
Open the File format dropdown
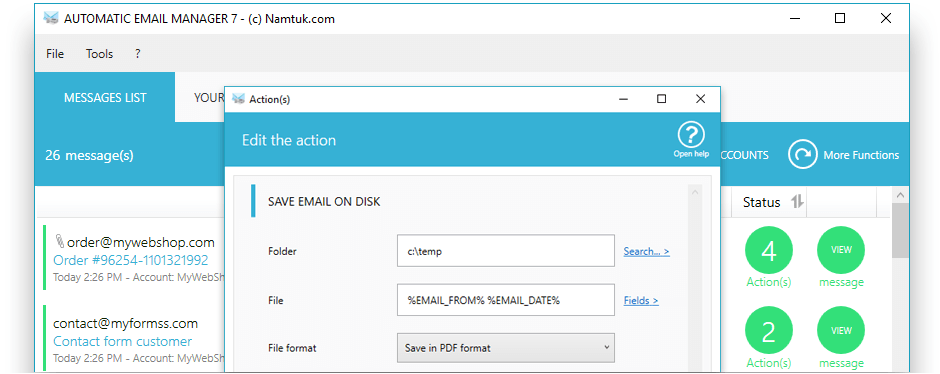coord(505,348)
